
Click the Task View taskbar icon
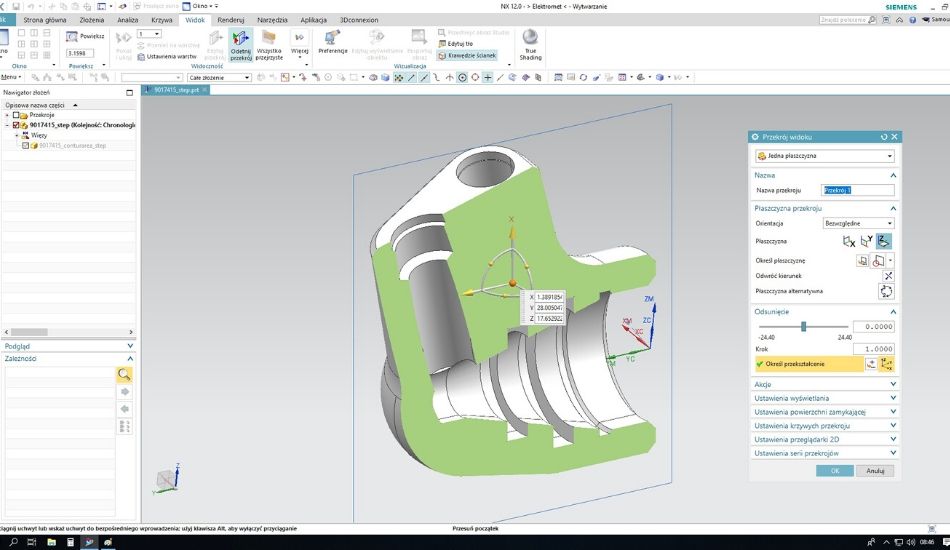32,542
